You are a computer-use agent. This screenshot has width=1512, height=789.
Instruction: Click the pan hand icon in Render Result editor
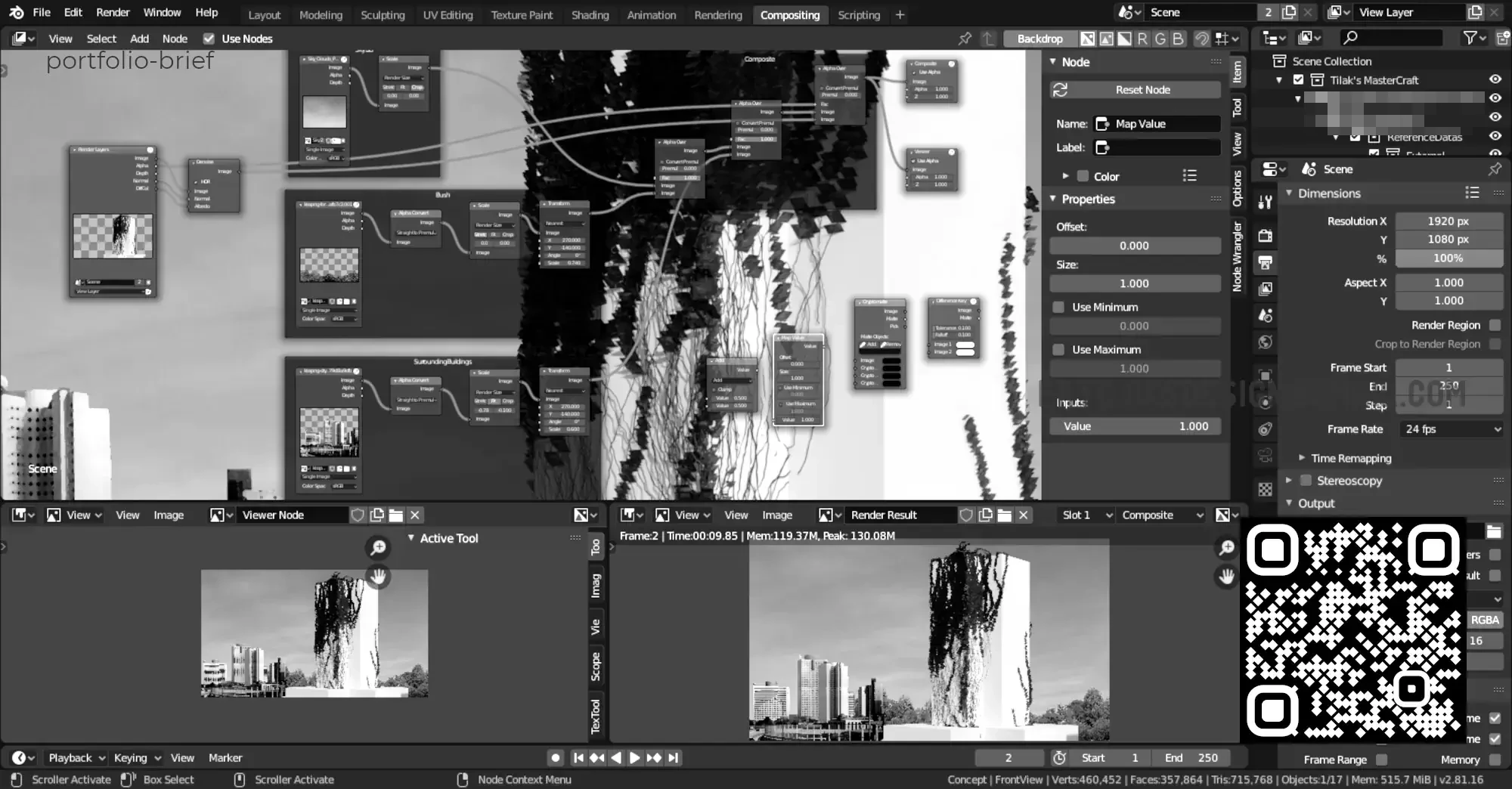[x=1226, y=577]
